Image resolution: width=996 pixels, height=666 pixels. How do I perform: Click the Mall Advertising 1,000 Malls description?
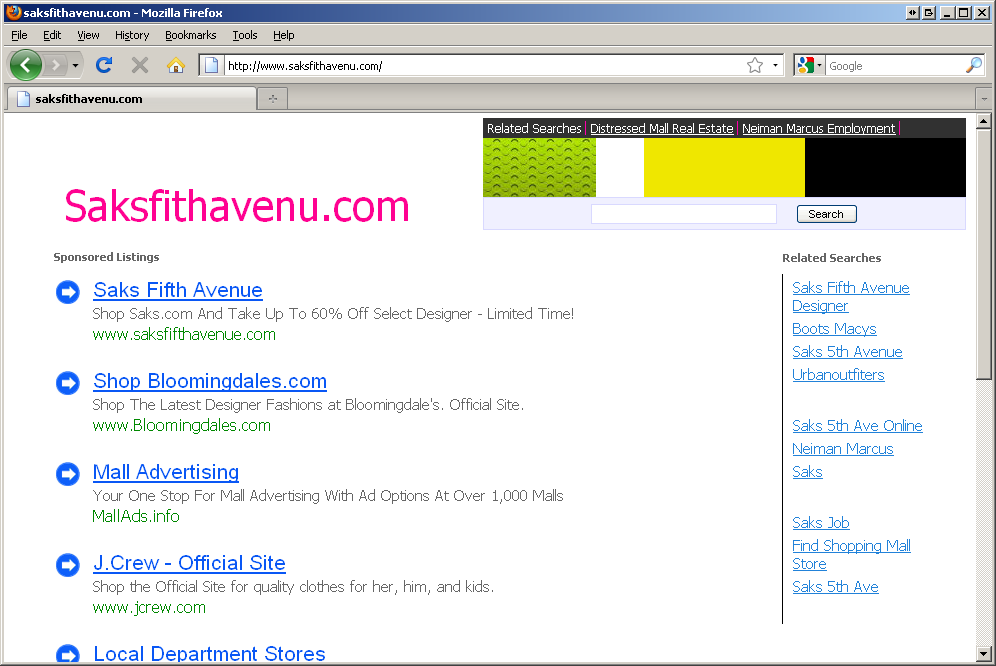[328, 496]
